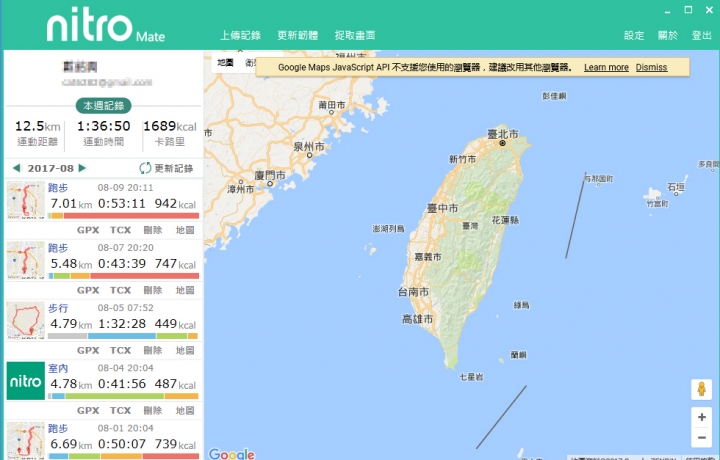The image size is (720, 460).
Task: Click heart-rate zone bar of 4.79 km walk
Action: coord(124,336)
